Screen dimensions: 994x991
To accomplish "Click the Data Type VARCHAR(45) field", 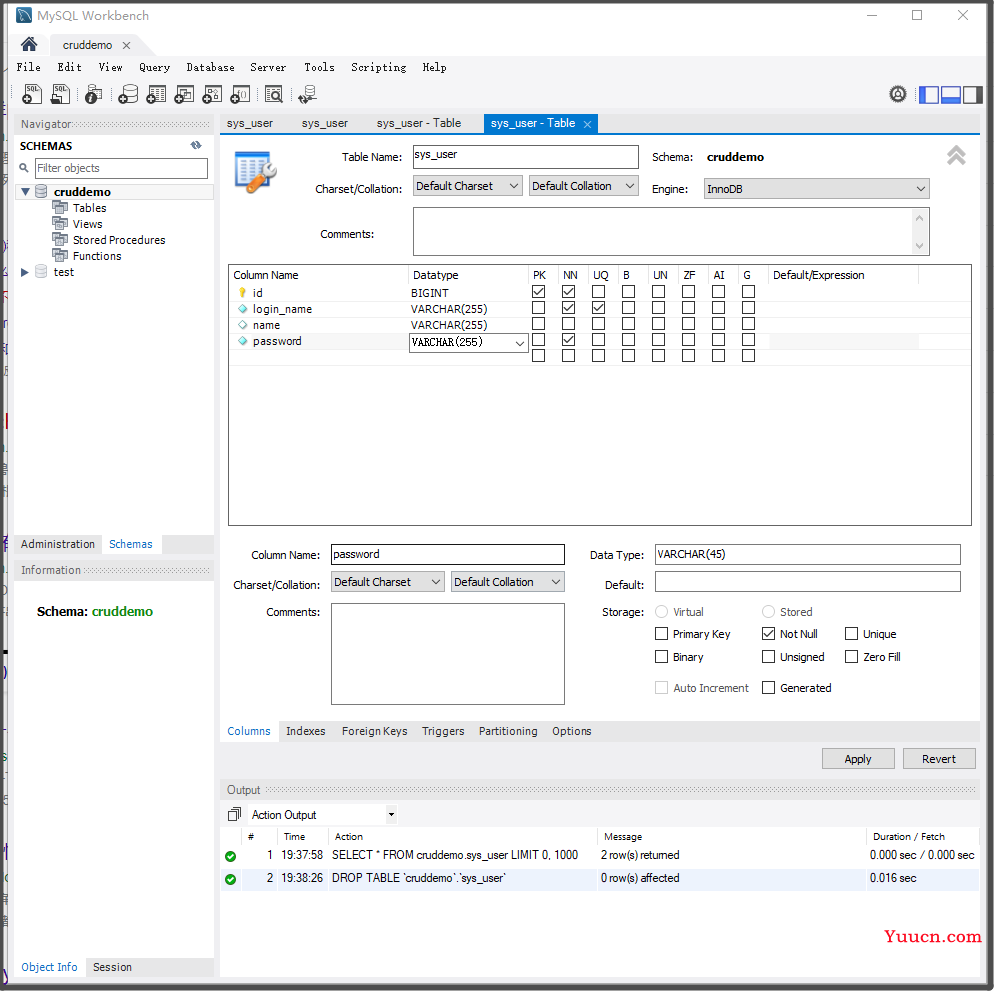I will click(807, 554).
